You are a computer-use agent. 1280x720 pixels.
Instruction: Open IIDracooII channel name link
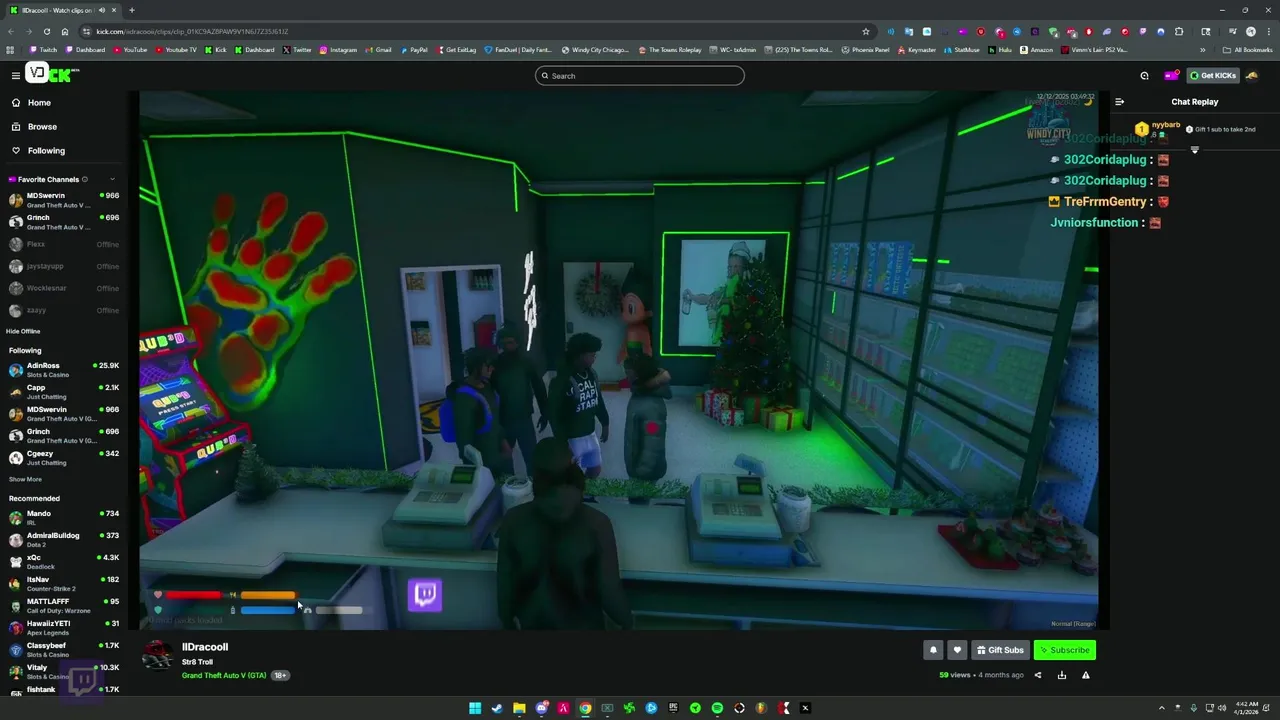[x=205, y=647]
